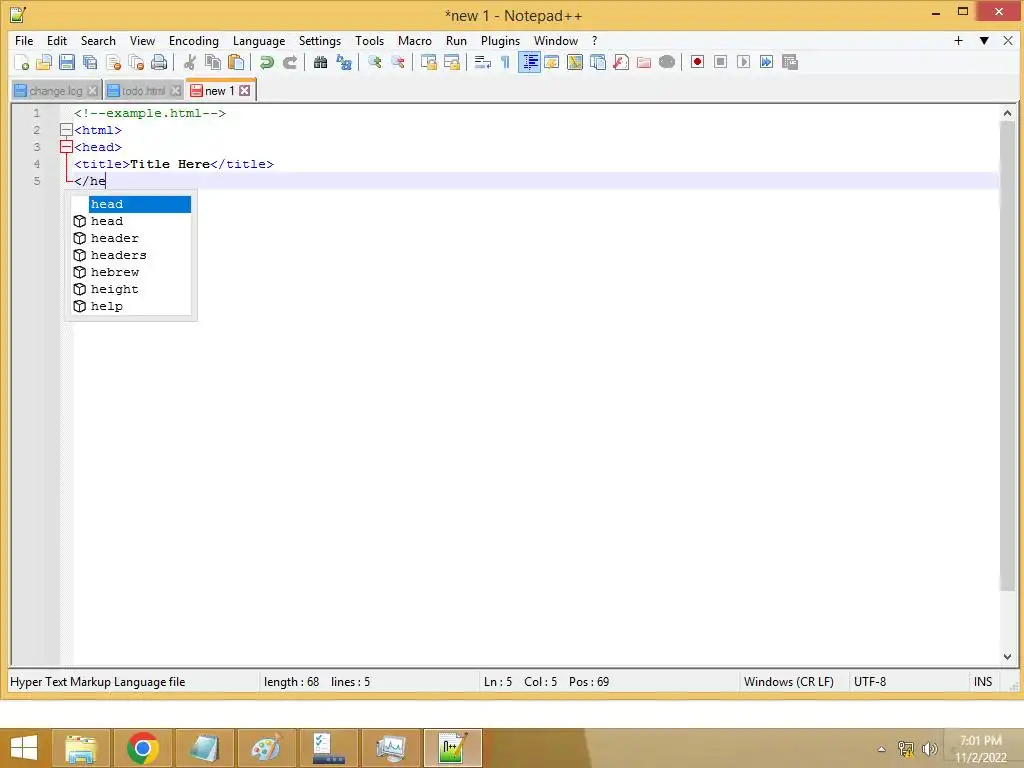
Task: Start macro recording with red dot
Action: pos(697,62)
